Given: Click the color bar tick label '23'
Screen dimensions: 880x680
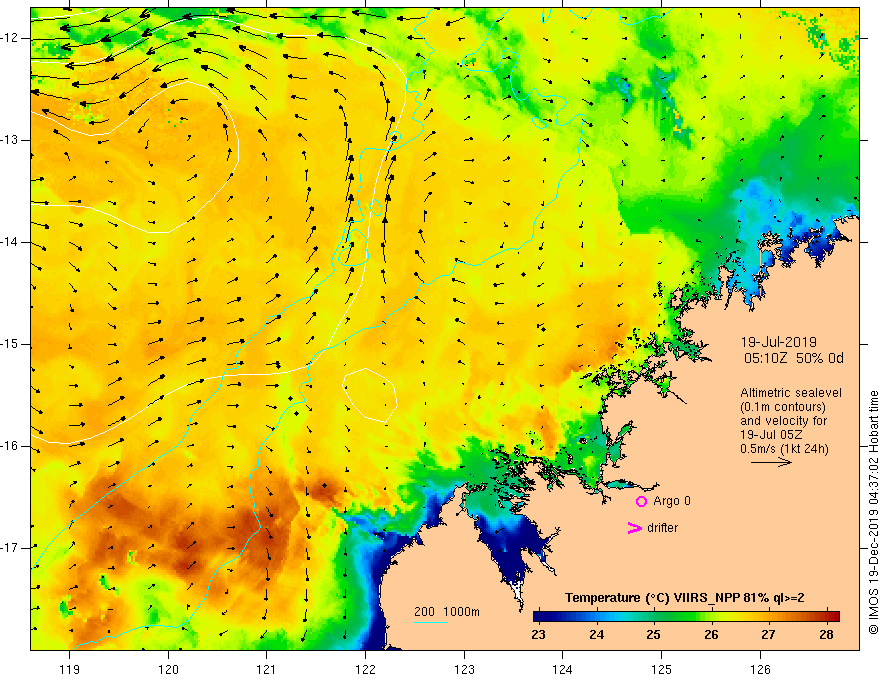Looking at the screenshot, I should click(538, 635).
